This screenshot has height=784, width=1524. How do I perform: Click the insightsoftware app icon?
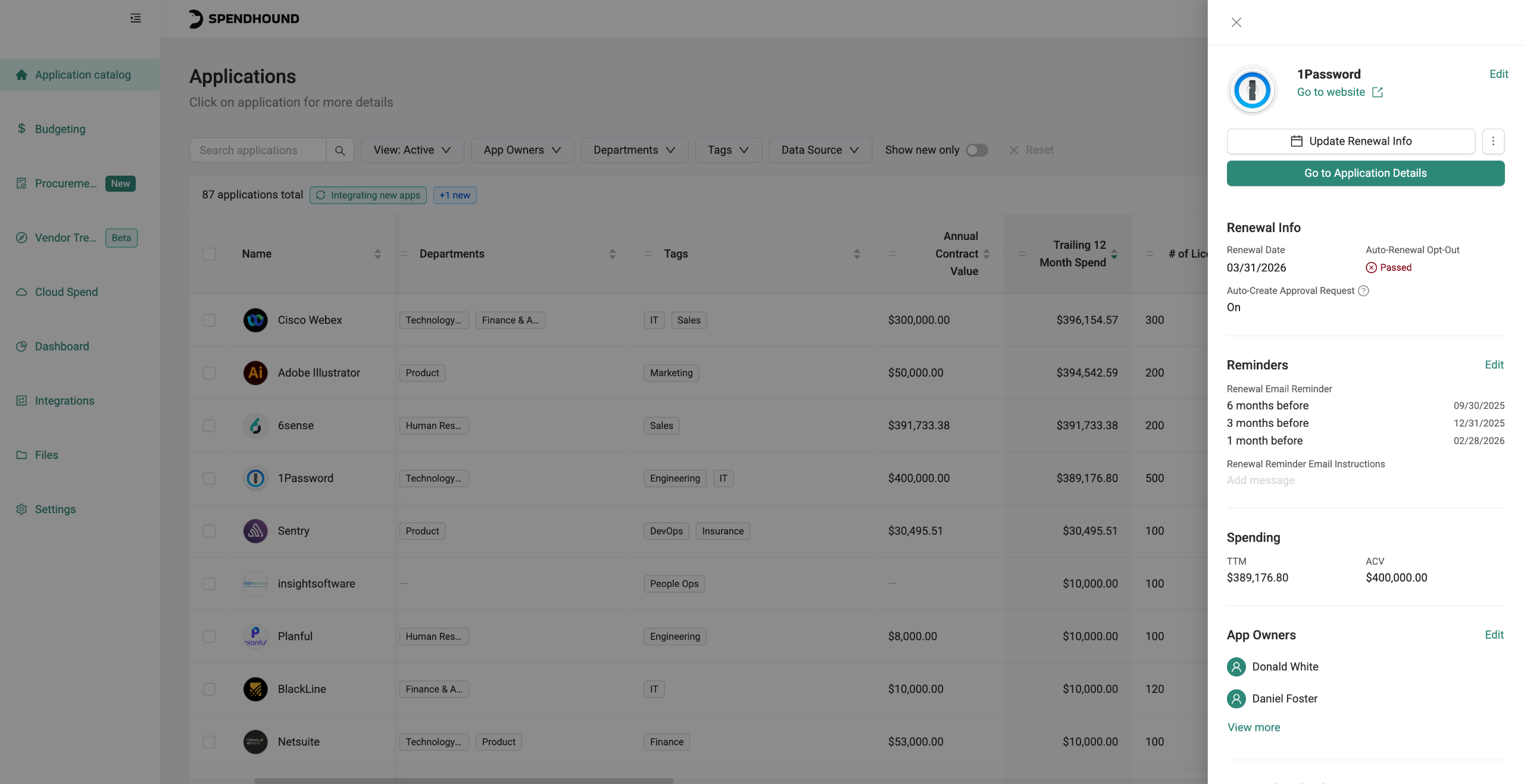click(x=255, y=584)
